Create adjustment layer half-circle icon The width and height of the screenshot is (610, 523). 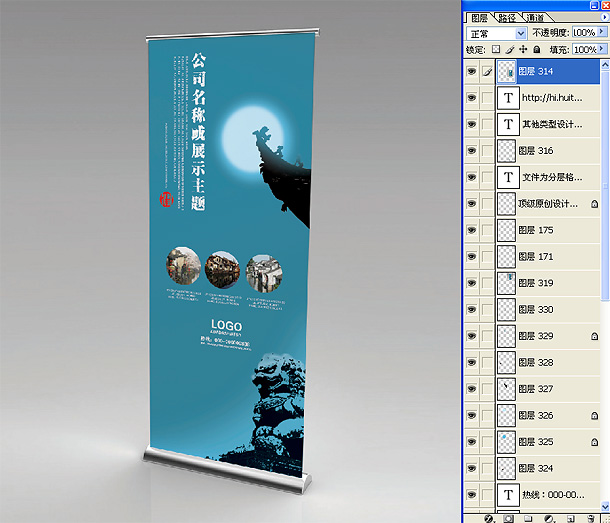point(549,519)
